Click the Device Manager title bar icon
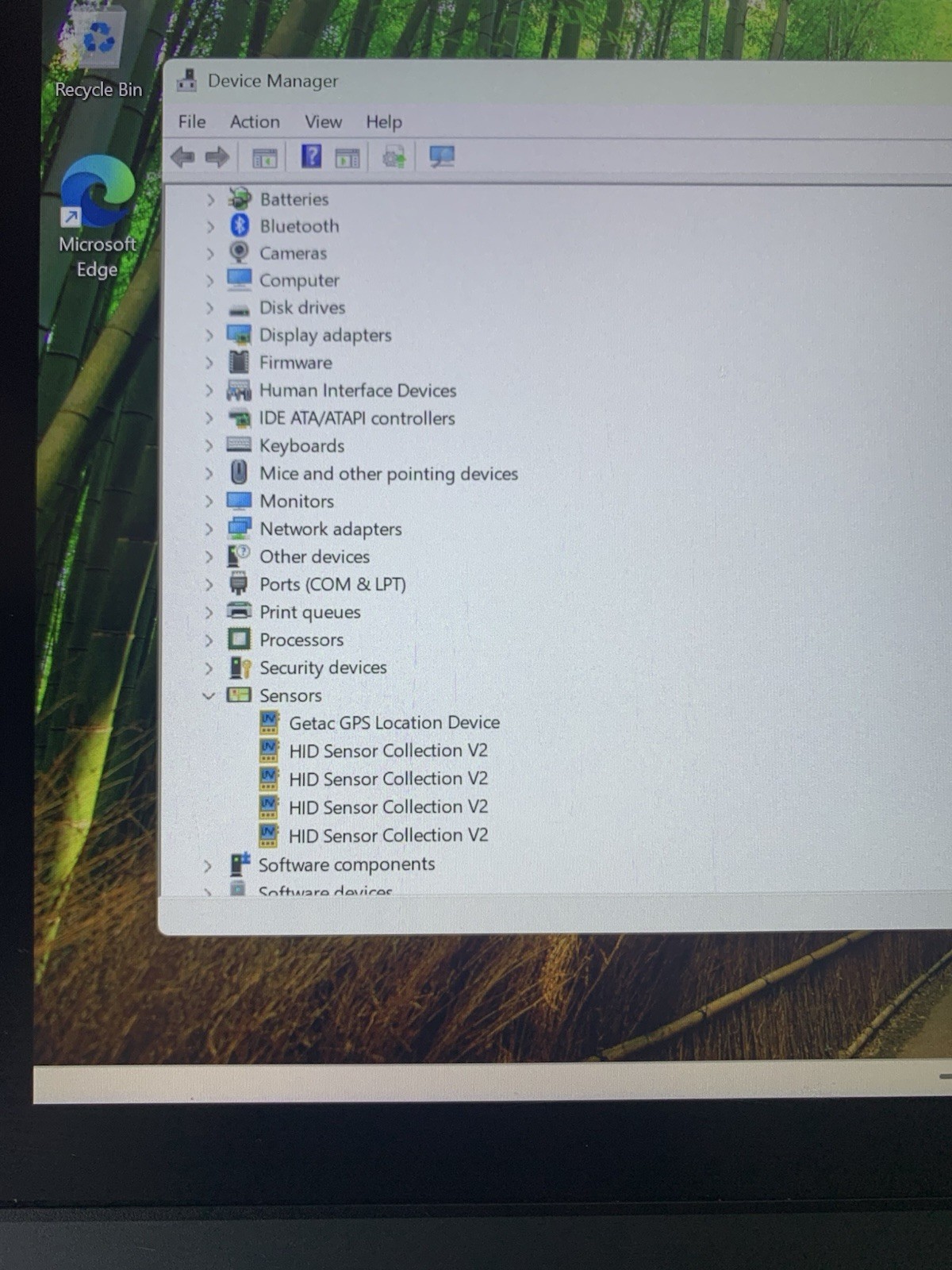Image resolution: width=952 pixels, height=1270 pixels. coord(187,80)
